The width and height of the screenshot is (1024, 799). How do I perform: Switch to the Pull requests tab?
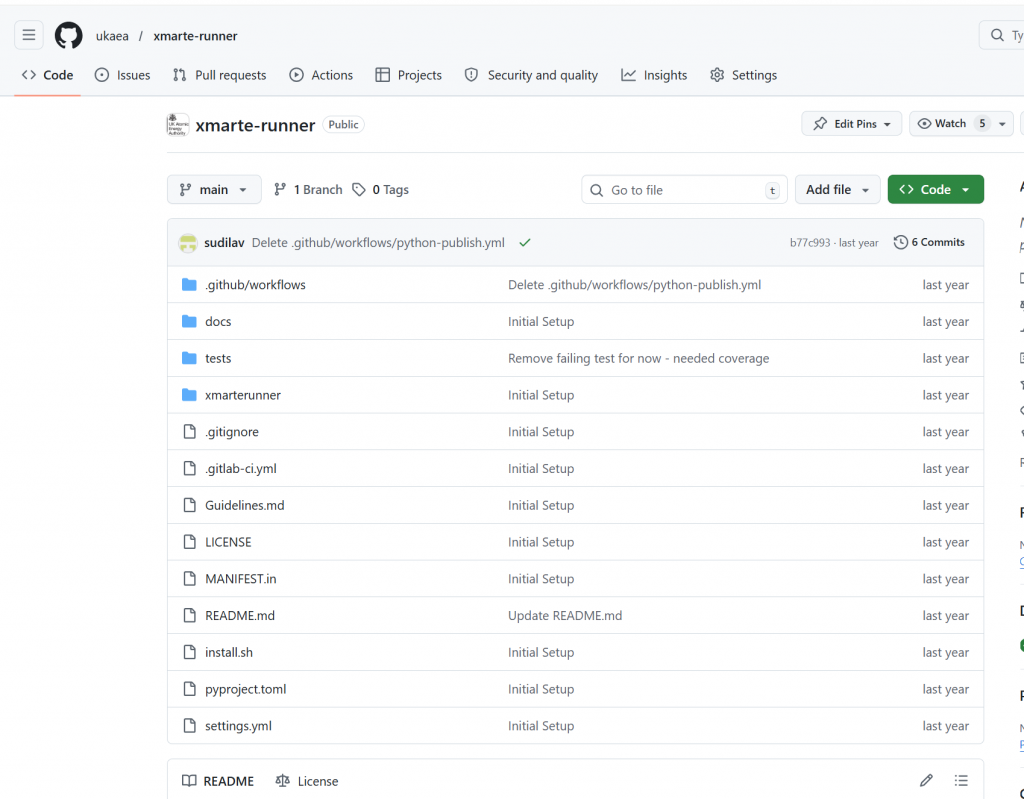point(220,75)
